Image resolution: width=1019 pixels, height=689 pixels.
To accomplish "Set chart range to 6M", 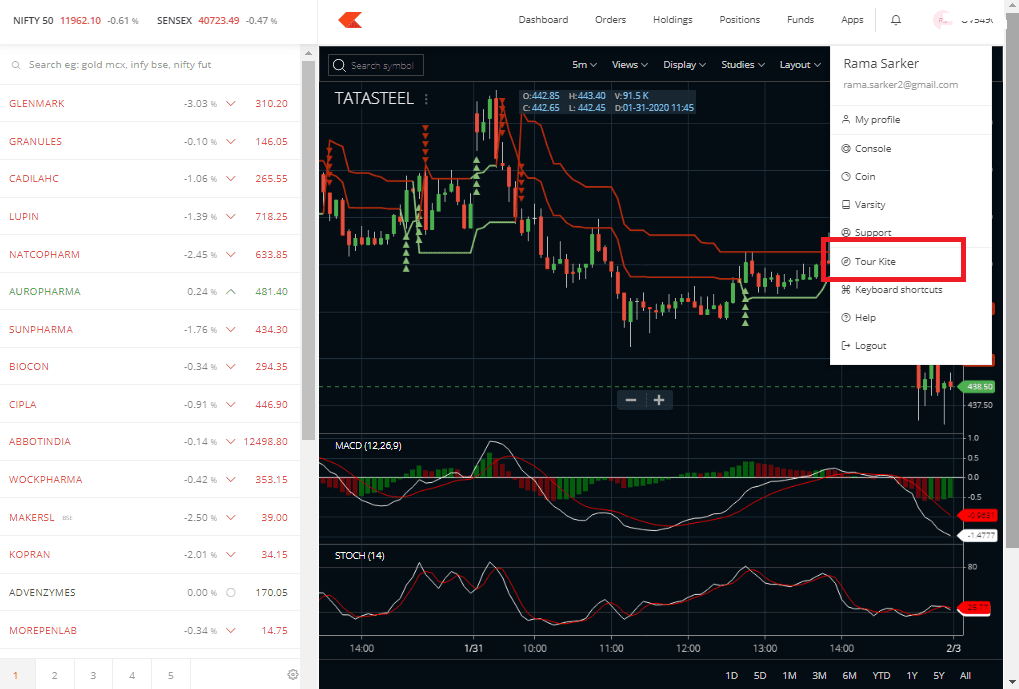I will [849, 676].
